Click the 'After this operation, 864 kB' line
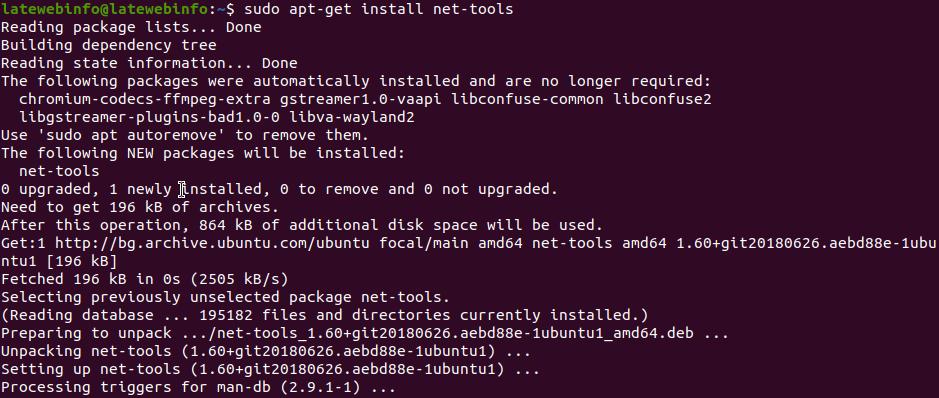The width and height of the screenshot is (939, 398). (x=302, y=226)
